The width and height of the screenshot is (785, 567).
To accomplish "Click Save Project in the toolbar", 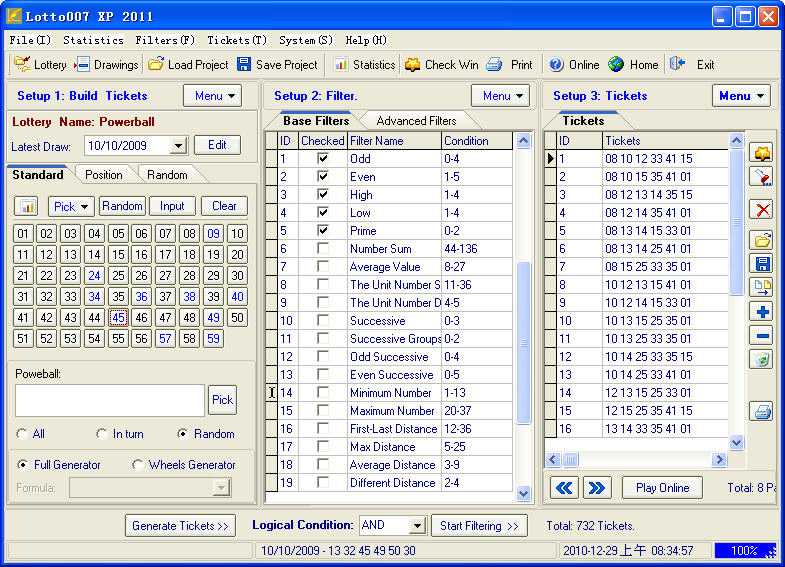I will pos(277,65).
